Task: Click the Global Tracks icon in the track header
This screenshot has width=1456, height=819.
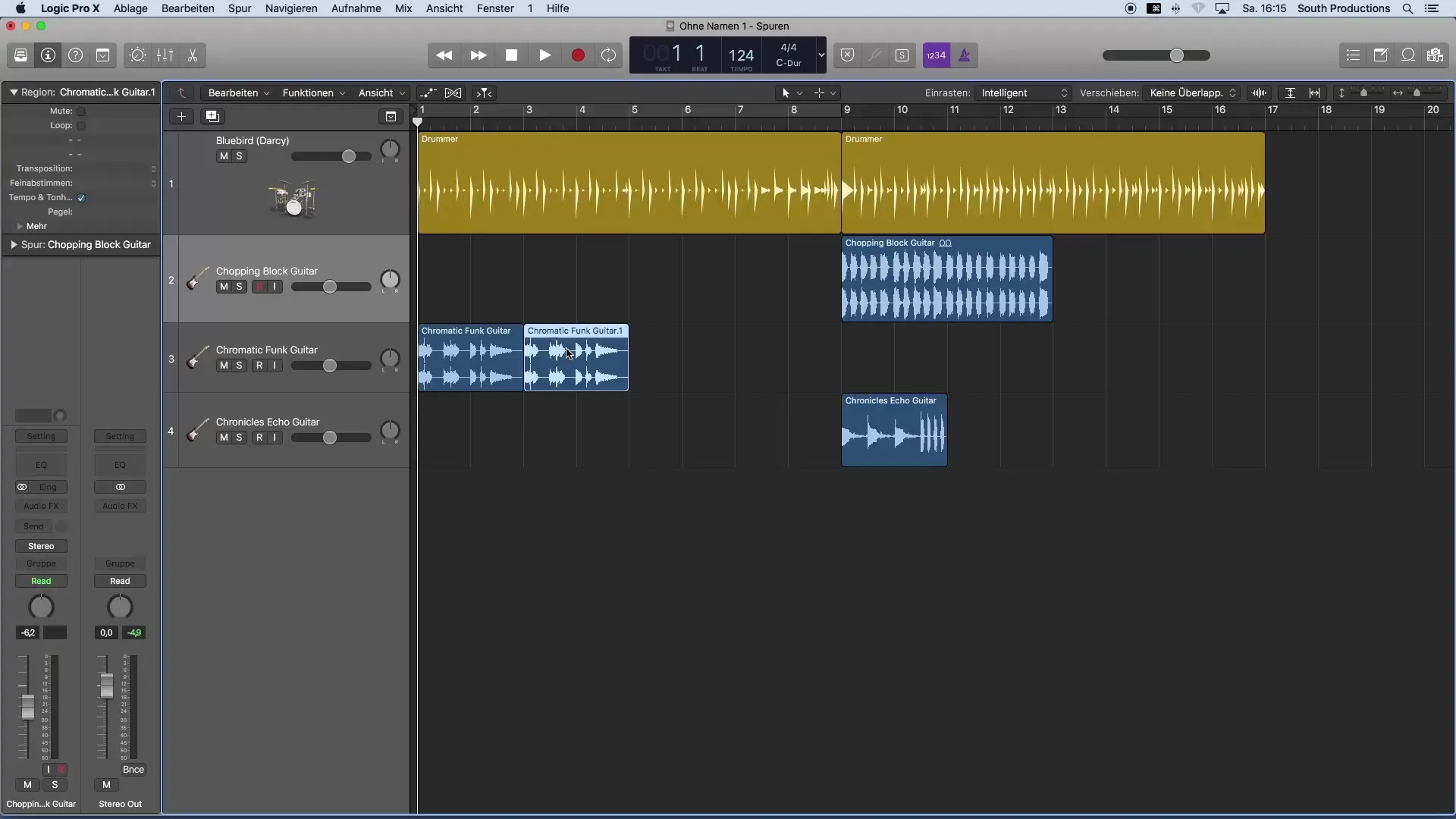Action: pos(391,116)
